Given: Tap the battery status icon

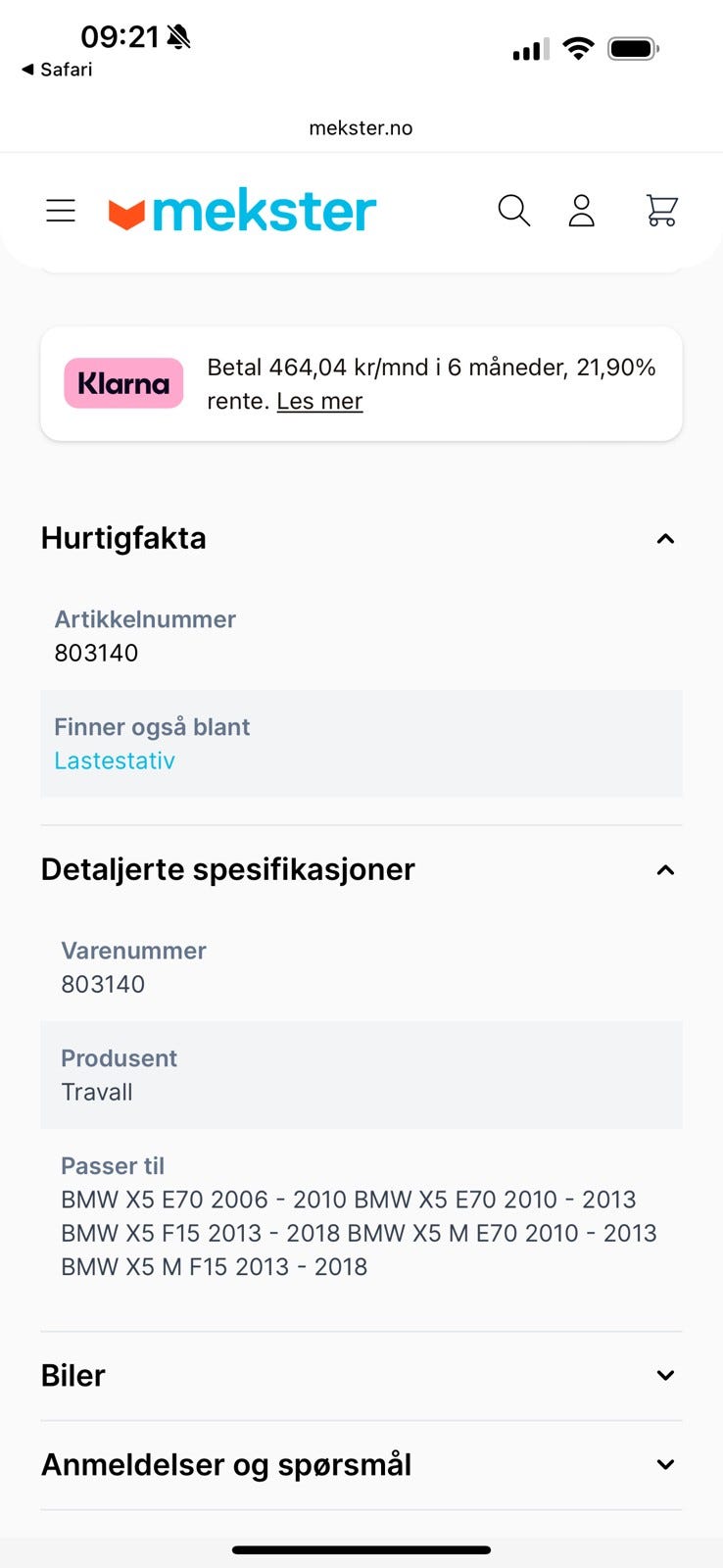Looking at the screenshot, I should tap(633, 48).
